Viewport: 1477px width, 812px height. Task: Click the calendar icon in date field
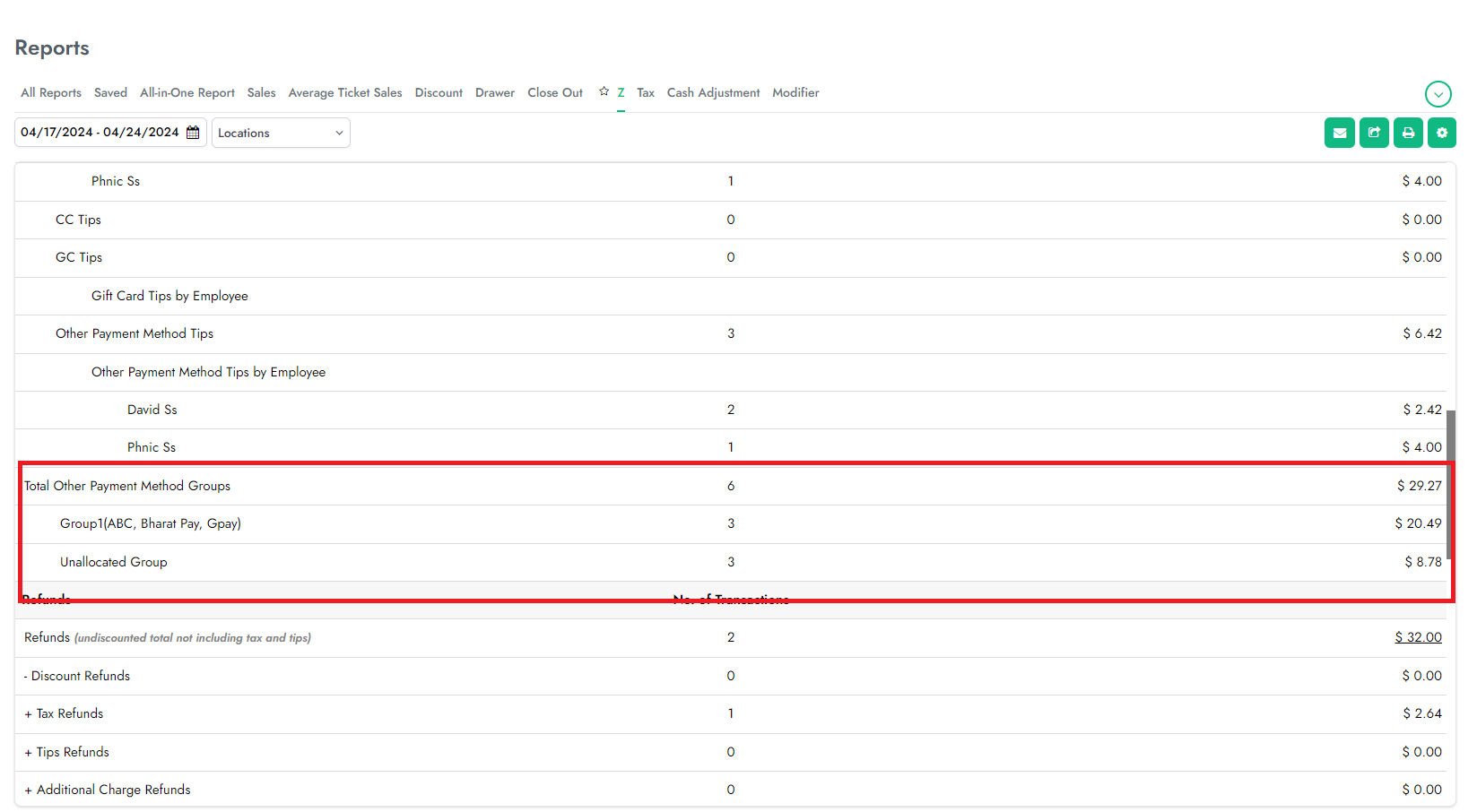coord(193,133)
